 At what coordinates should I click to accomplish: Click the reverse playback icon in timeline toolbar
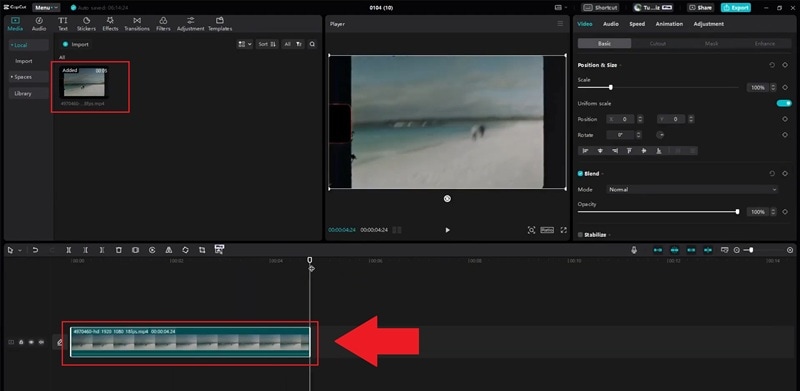point(152,250)
